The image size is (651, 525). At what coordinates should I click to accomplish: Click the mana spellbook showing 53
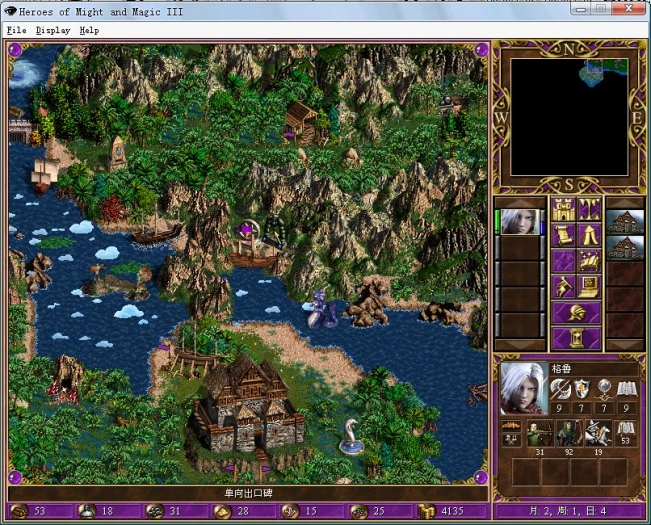(x=626, y=433)
